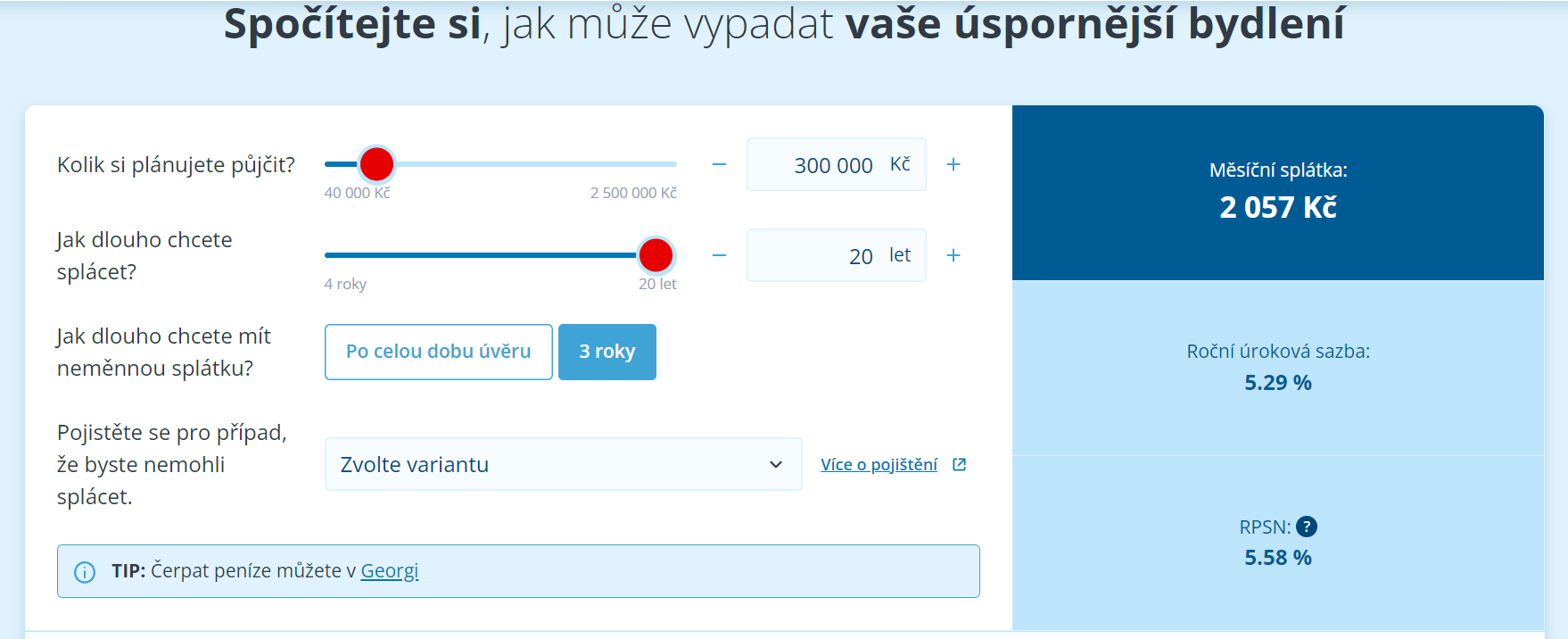1568x639 pixels.
Task: Click the RPSN question mark help icon
Action: (1307, 527)
